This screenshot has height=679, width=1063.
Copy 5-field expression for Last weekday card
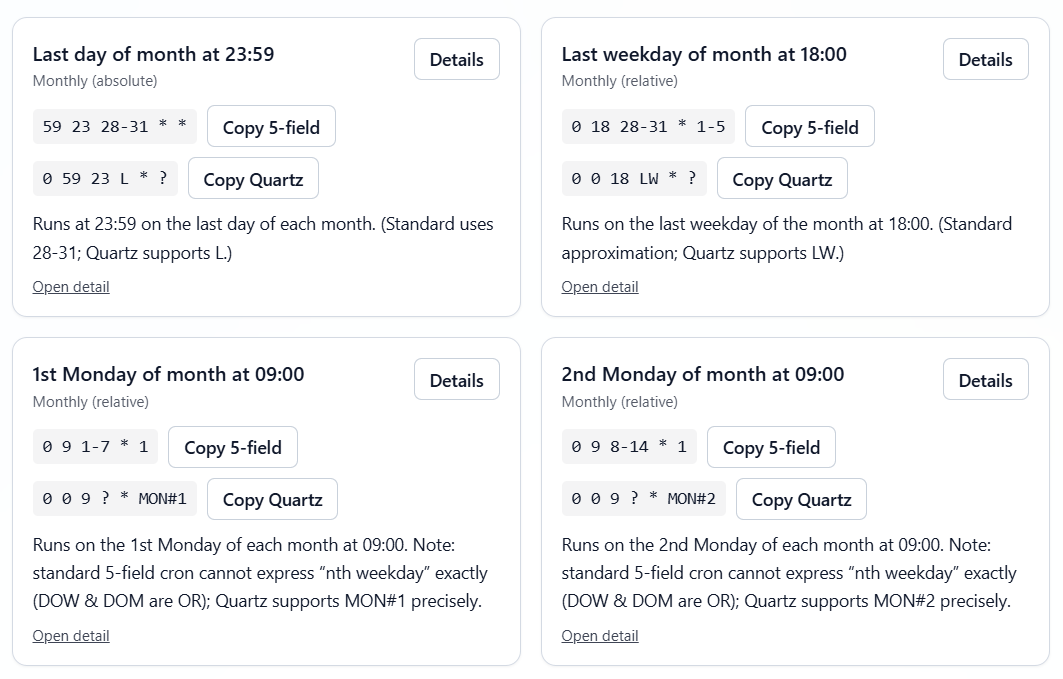[809, 127]
